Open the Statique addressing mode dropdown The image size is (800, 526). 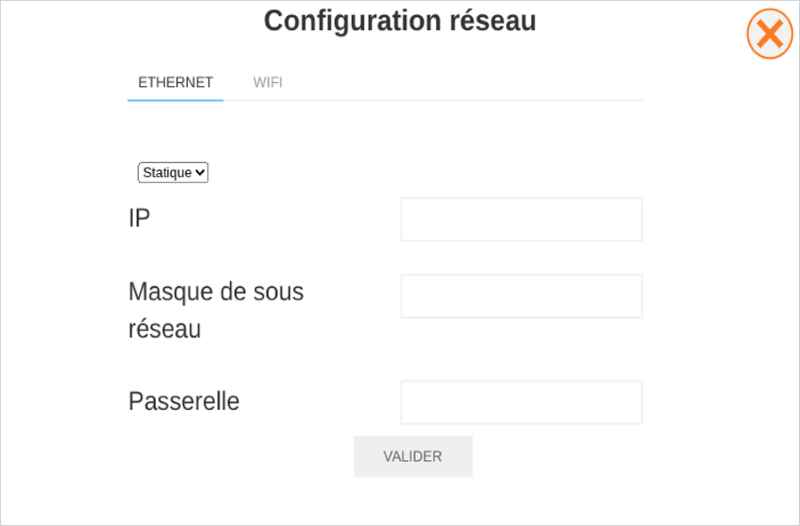coord(173,173)
